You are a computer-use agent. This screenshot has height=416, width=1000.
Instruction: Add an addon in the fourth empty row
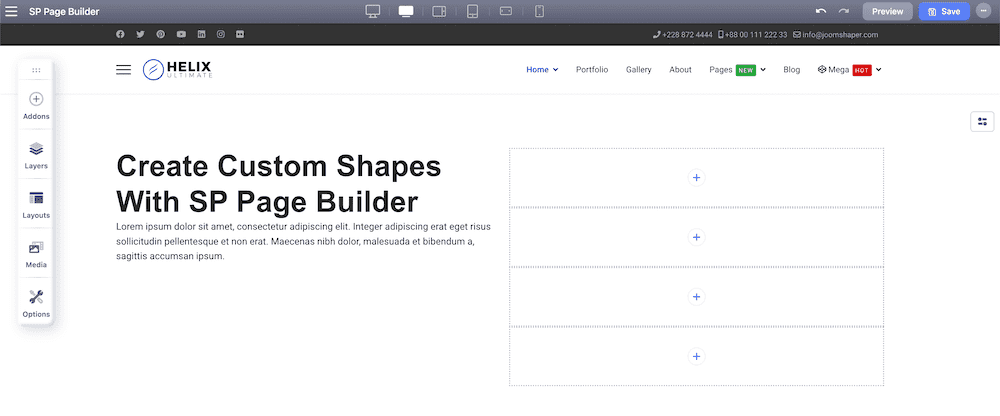(x=696, y=356)
